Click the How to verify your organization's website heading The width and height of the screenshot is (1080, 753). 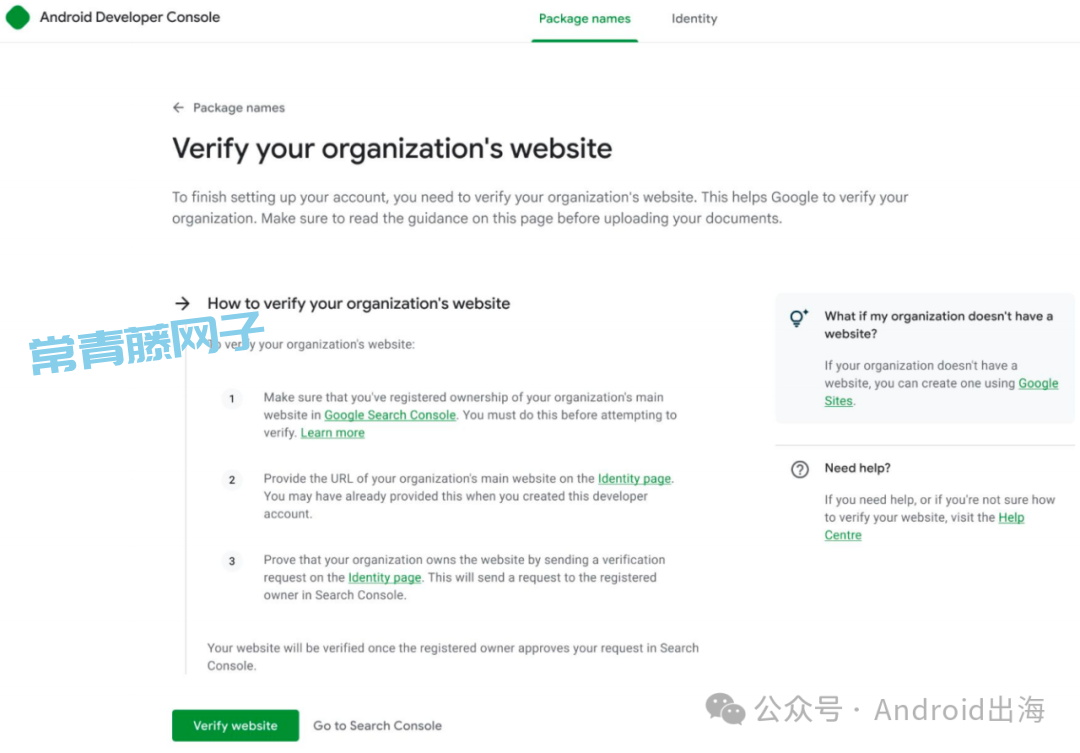pos(359,304)
